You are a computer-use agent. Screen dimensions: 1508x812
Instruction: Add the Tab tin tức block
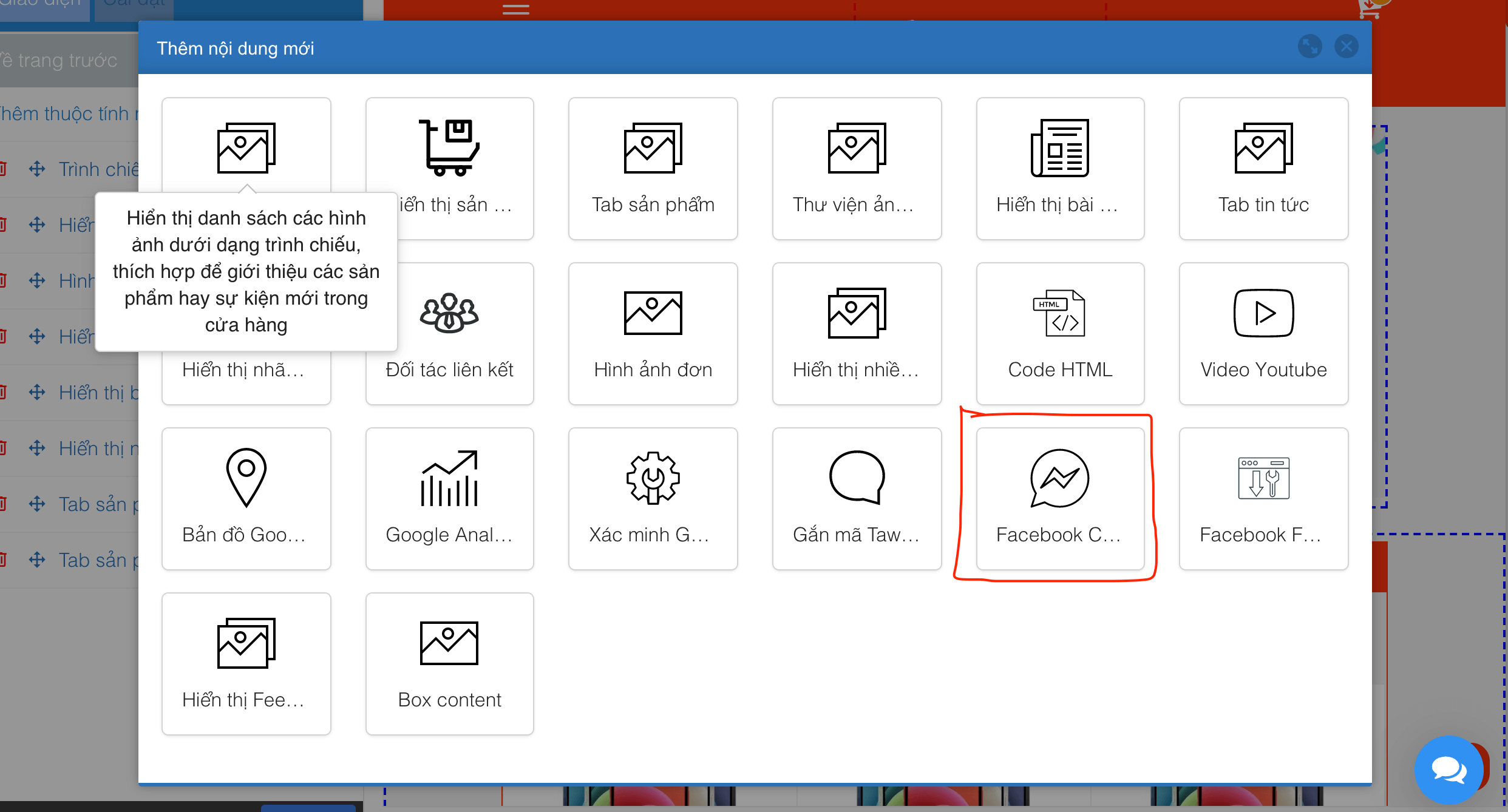pos(1263,169)
